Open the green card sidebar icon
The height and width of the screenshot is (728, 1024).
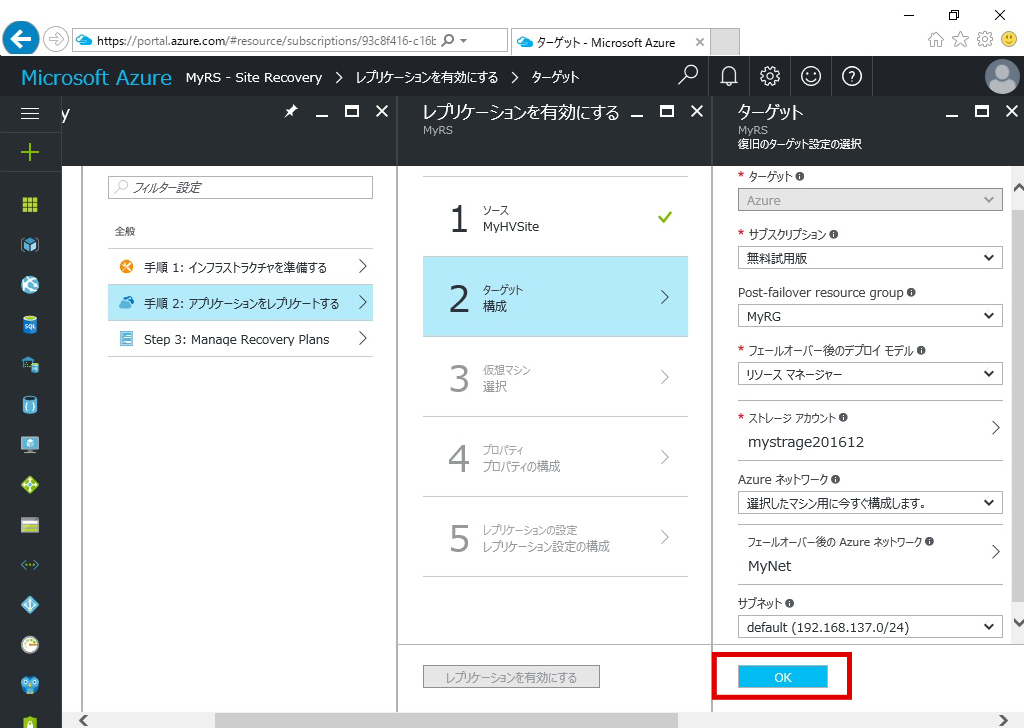coord(30,525)
